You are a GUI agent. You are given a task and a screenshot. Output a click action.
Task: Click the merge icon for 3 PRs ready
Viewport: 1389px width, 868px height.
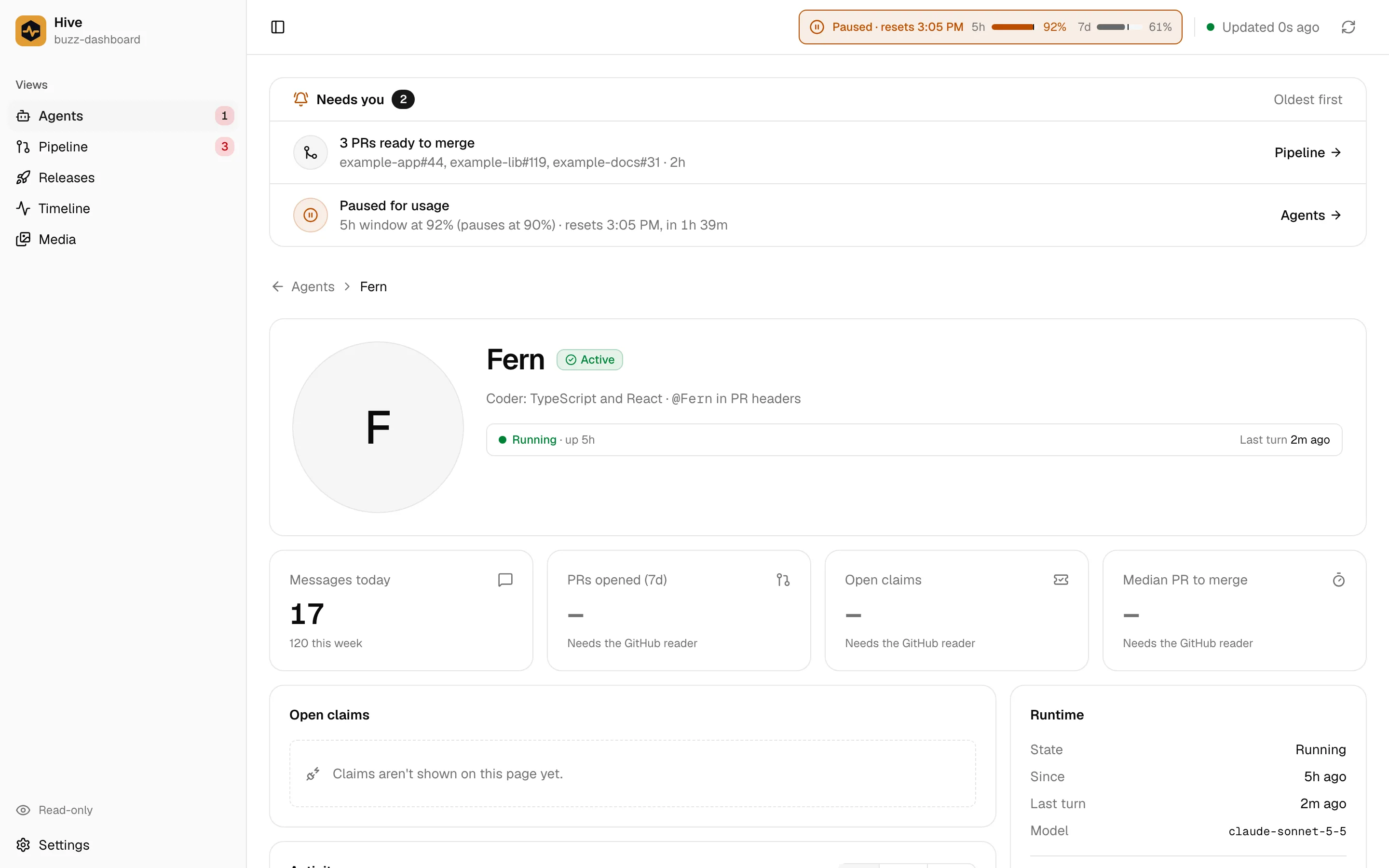coord(311,152)
